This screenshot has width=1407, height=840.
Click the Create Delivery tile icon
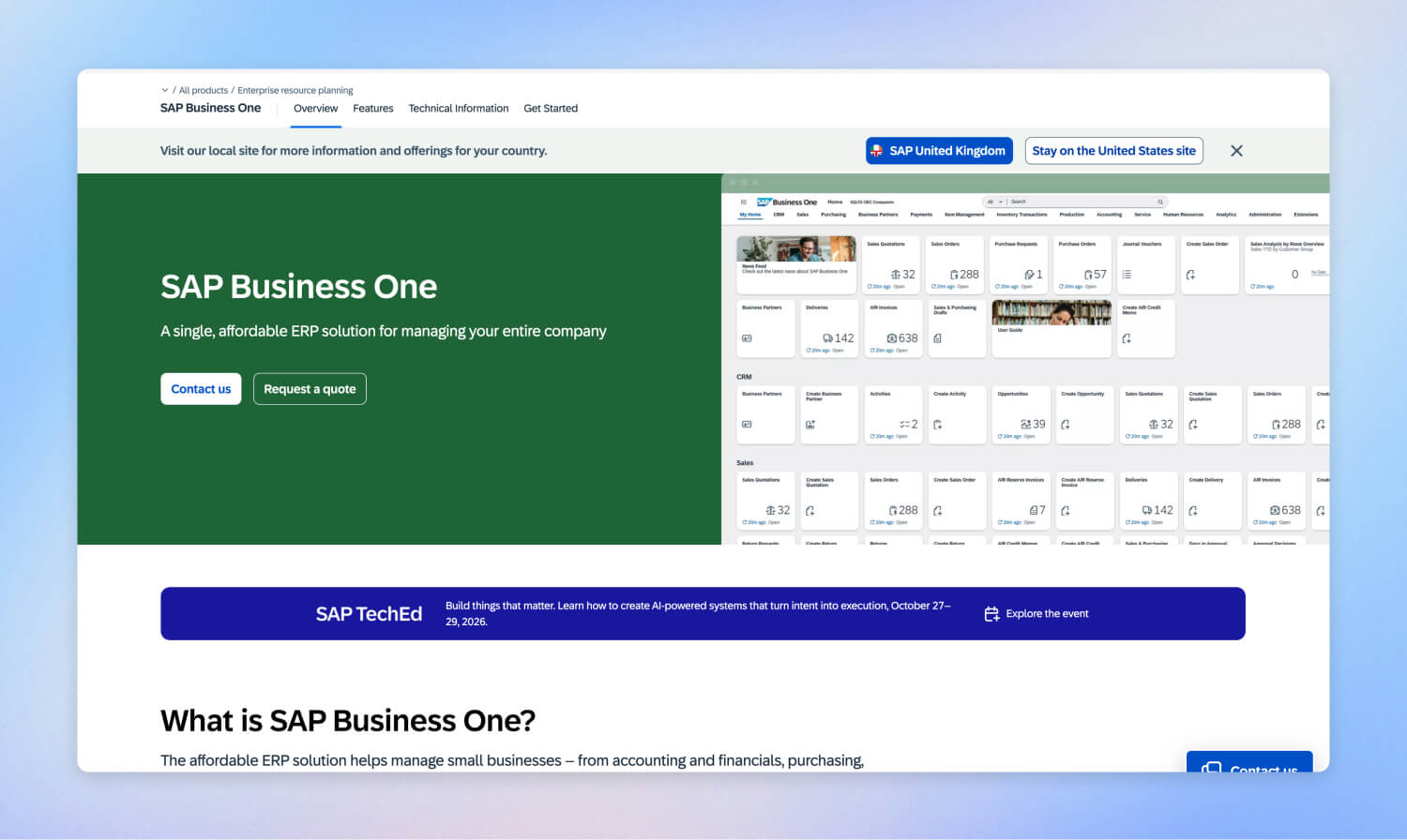coord(1193,511)
